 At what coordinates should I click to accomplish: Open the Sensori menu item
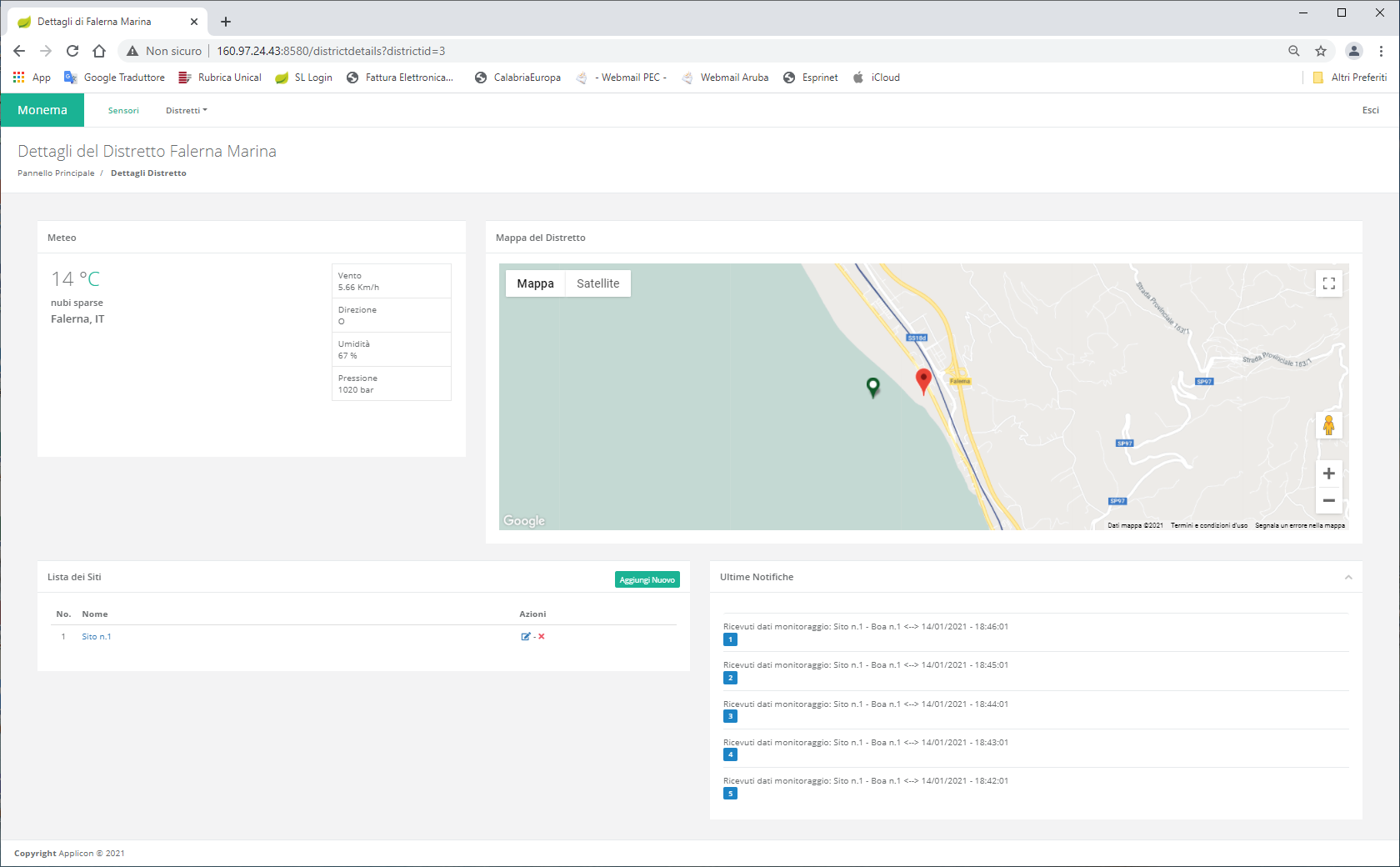[123, 111]
